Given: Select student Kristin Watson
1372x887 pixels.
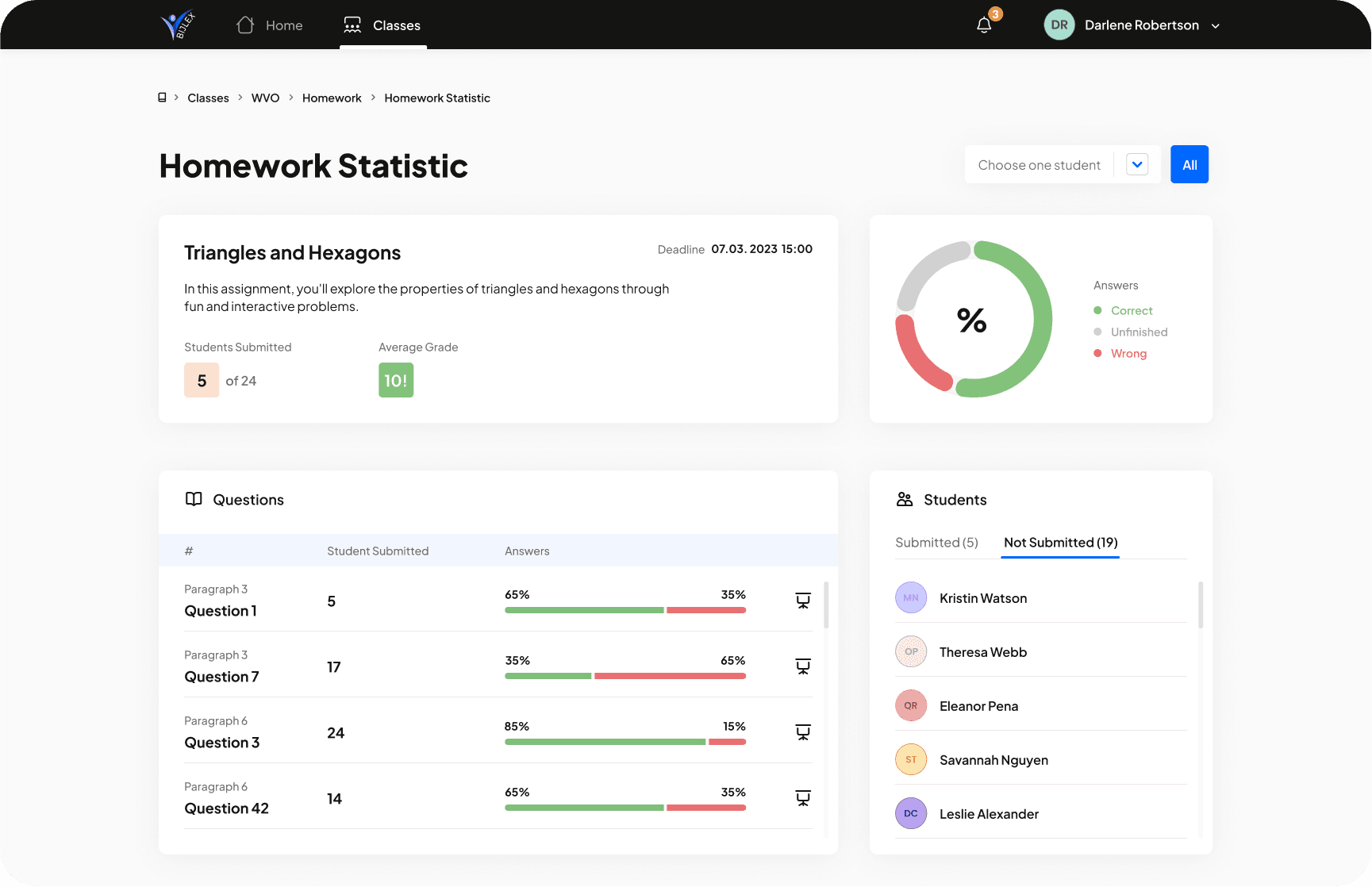Looking at the screenshot, I should [x=983, y=598].
